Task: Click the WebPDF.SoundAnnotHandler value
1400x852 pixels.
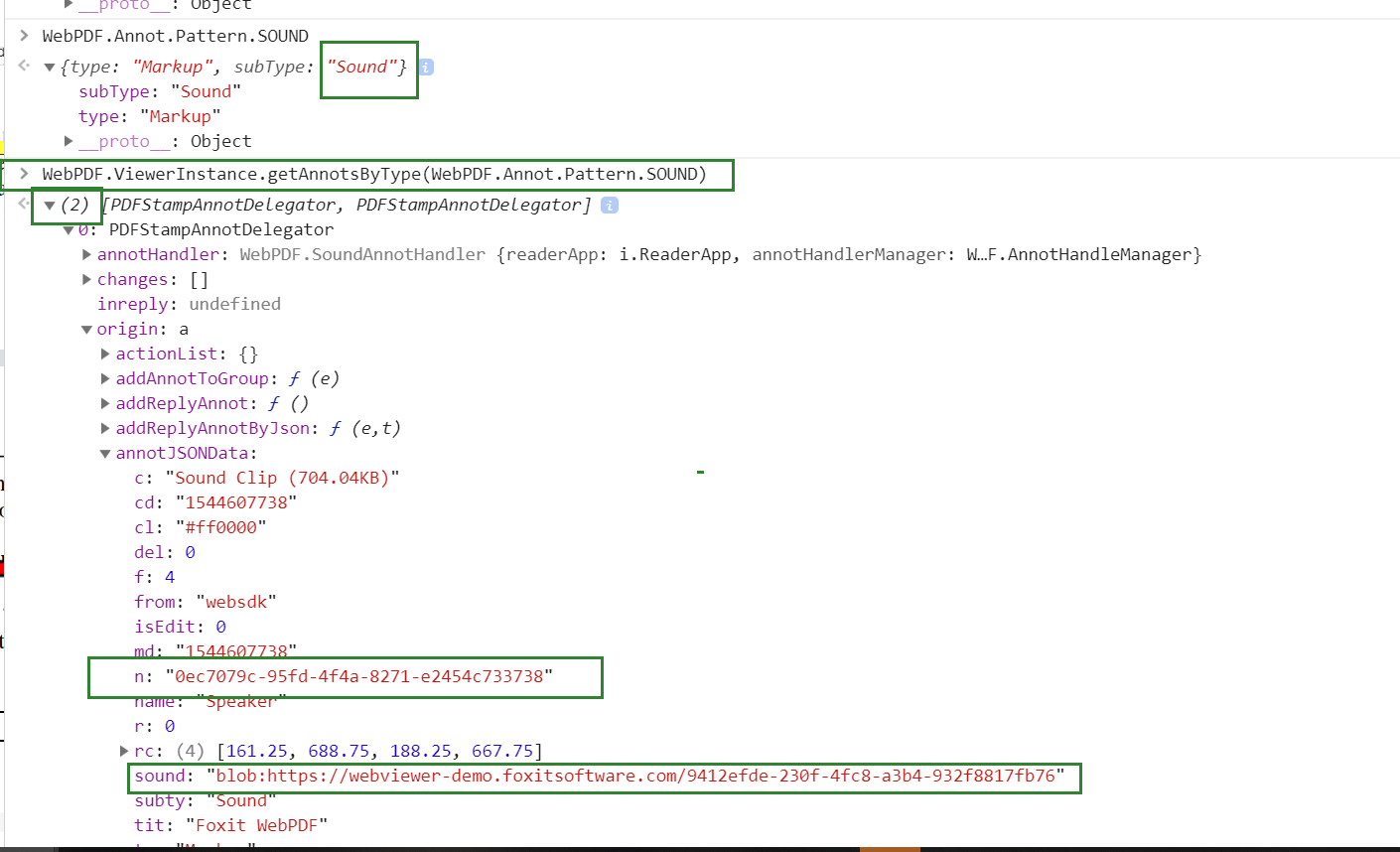Action: pos(362,254)
